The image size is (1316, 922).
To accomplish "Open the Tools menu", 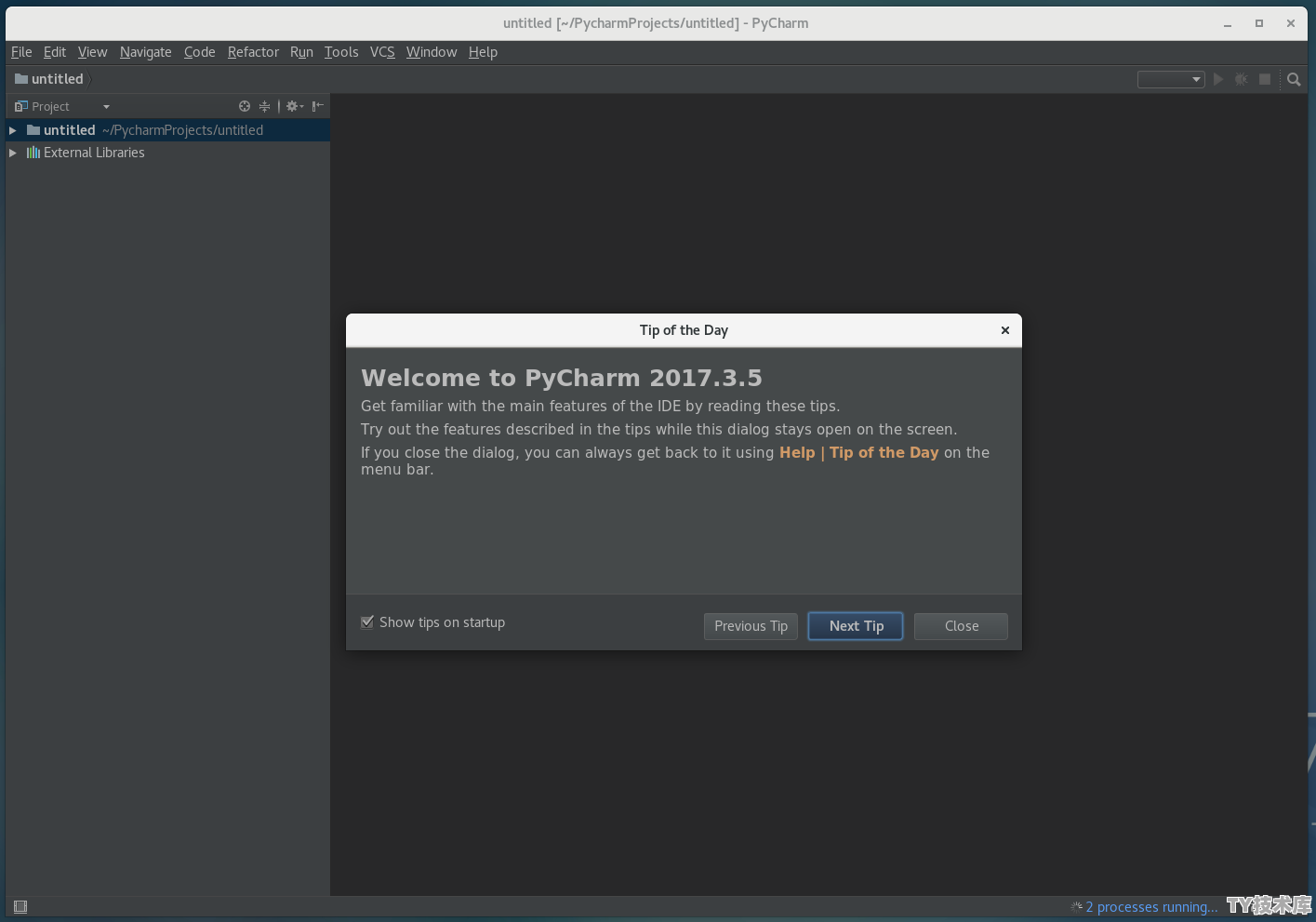I will click(341, 52).
